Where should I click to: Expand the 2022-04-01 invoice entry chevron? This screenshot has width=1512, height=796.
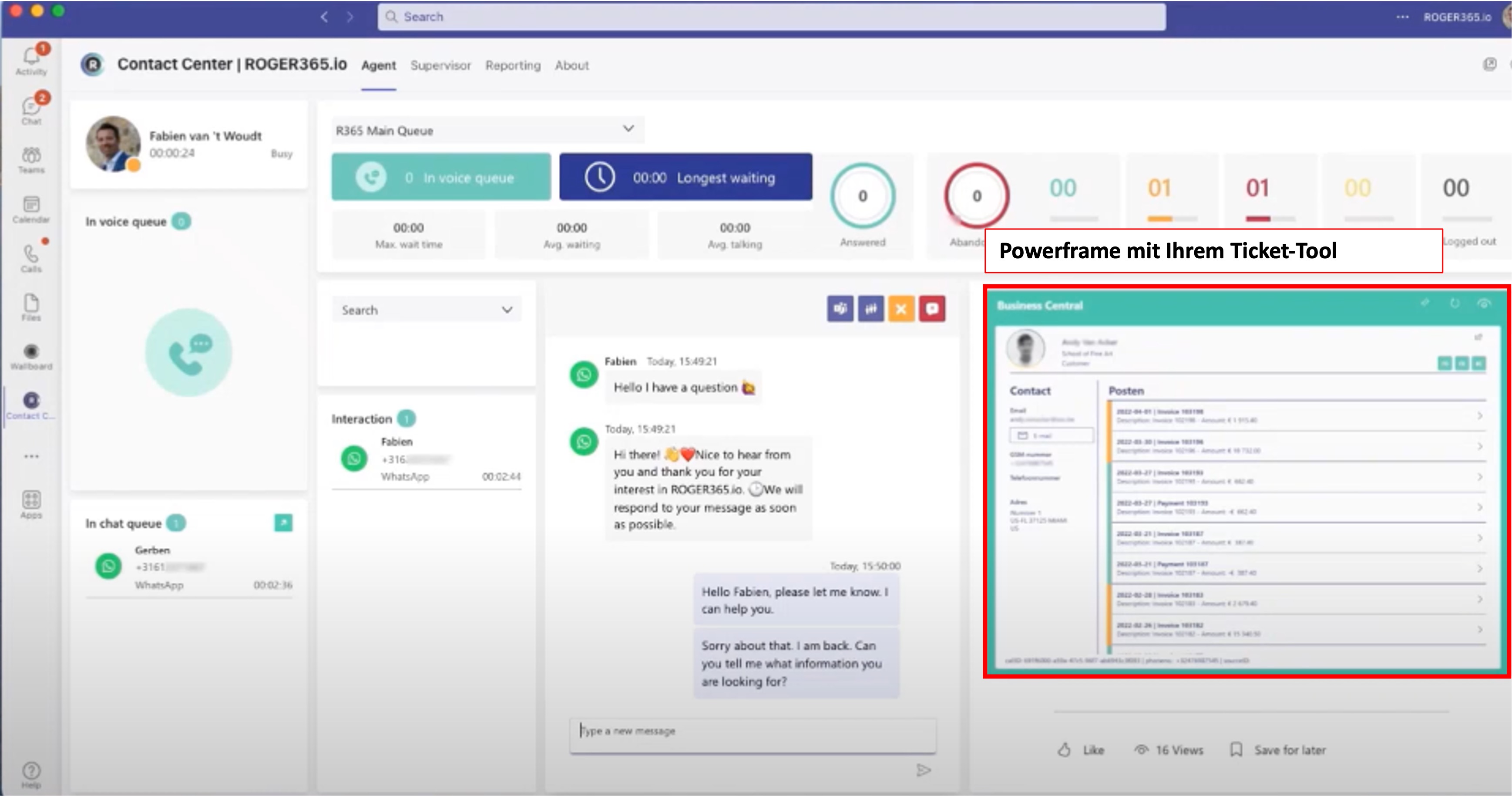1480,415
